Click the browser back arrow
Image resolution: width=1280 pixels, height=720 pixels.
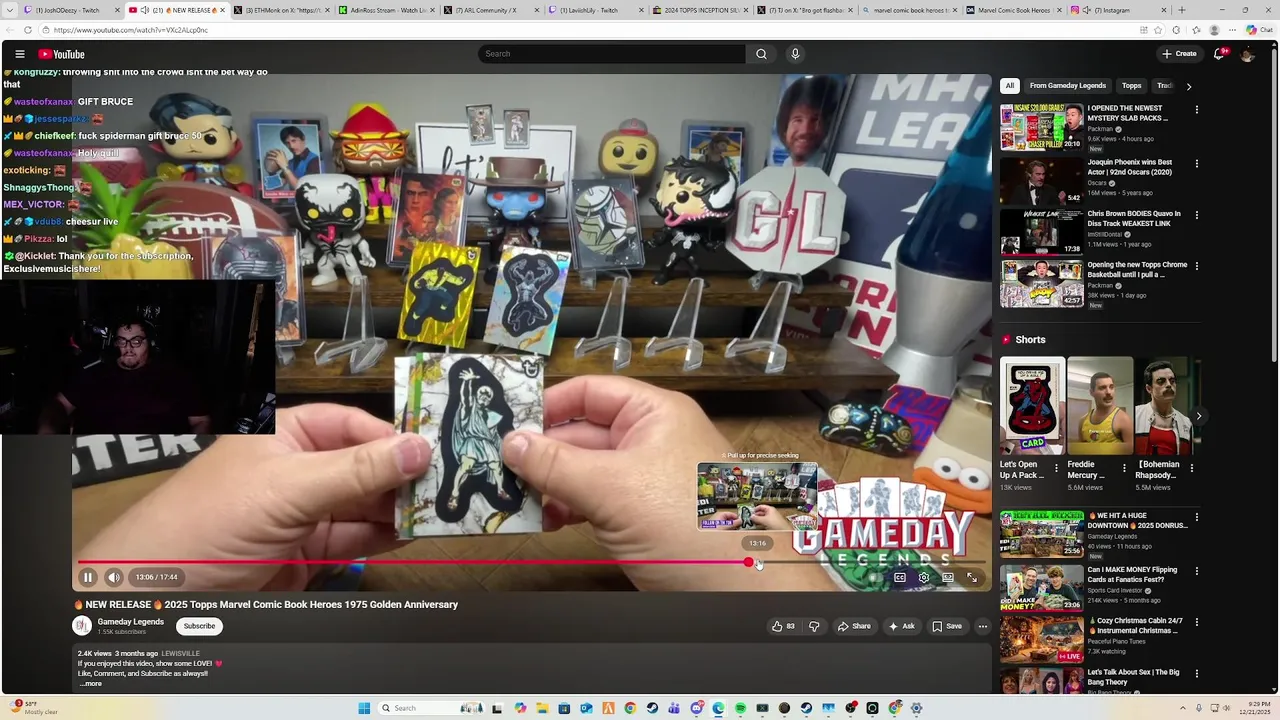[10, 30]
